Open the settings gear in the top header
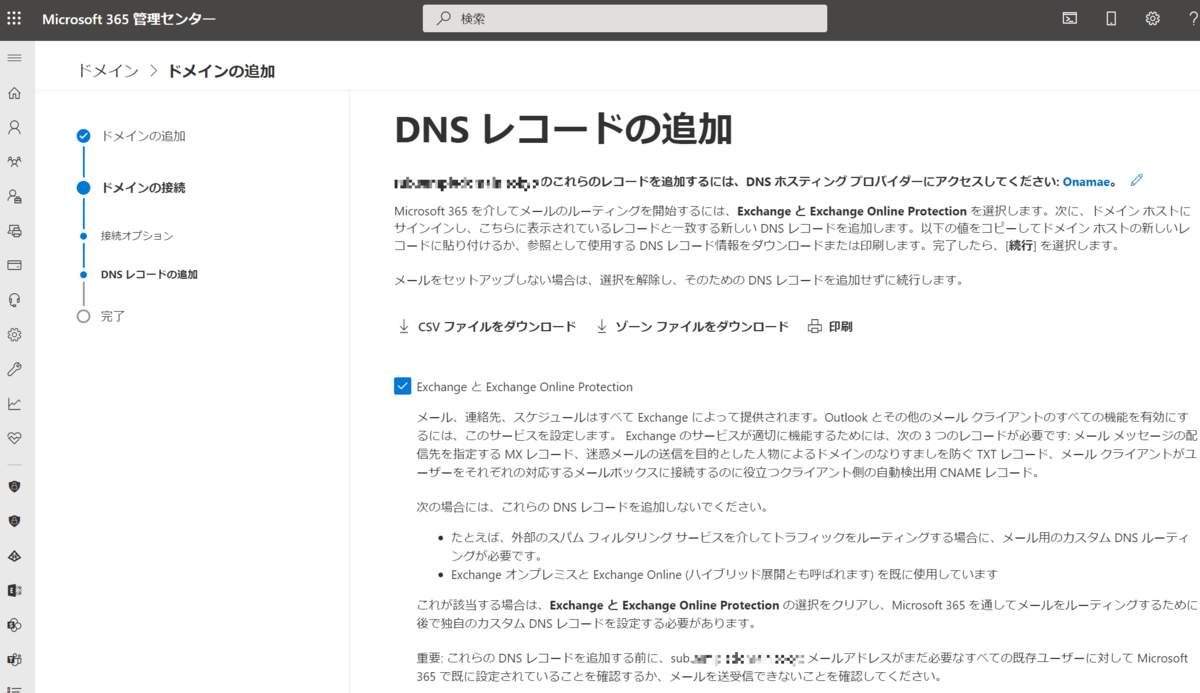Image resolution: width=1200 pixels, height=693 pixels. pyautogui.click(x=1152, y=18)
